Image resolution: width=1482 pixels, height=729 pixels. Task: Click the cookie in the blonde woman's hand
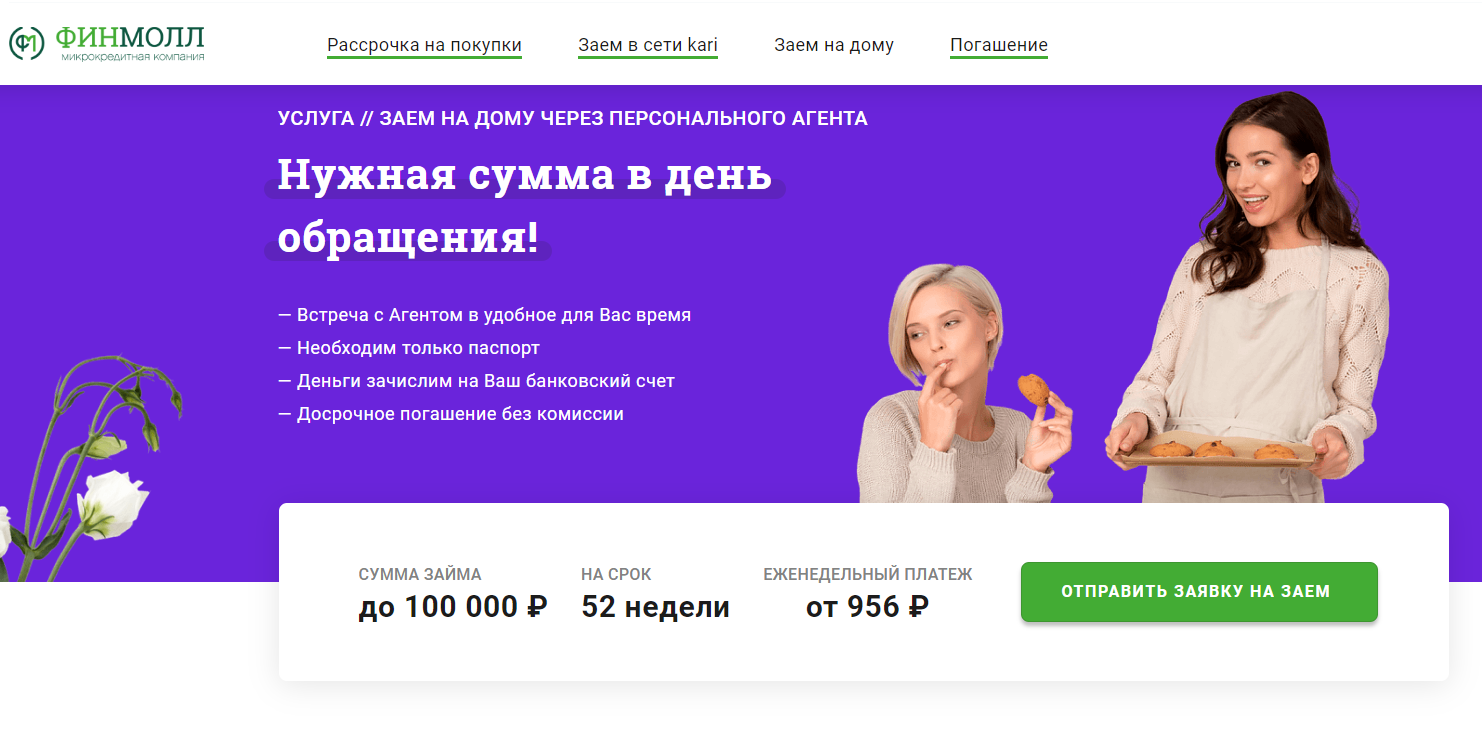1034,389
